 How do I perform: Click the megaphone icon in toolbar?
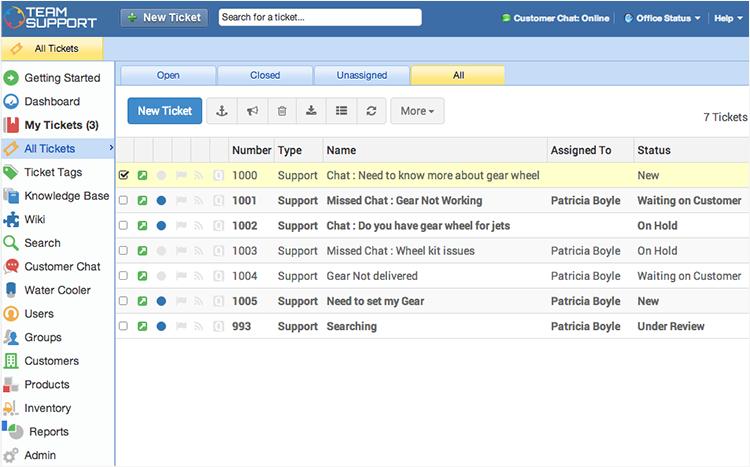pos(253,111)
